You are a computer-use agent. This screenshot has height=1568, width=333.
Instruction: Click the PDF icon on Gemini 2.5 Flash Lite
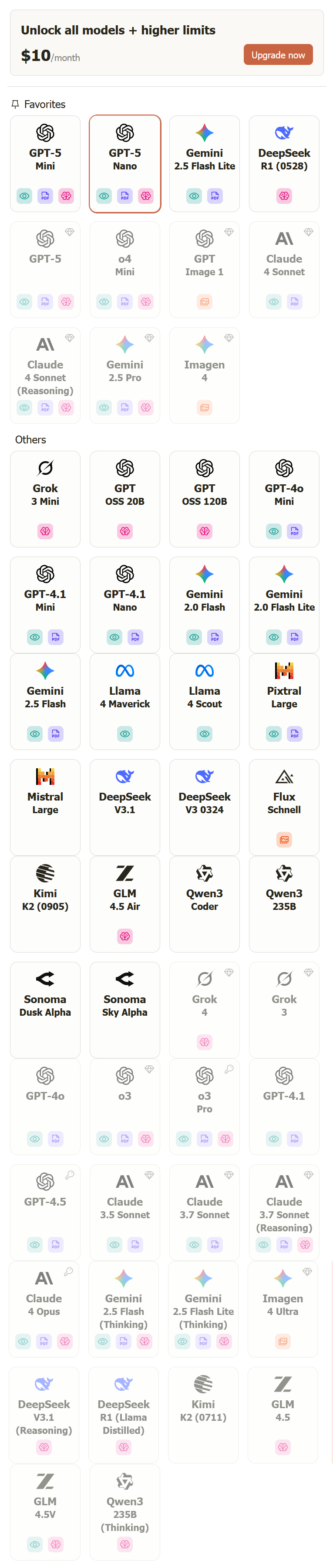215,196
